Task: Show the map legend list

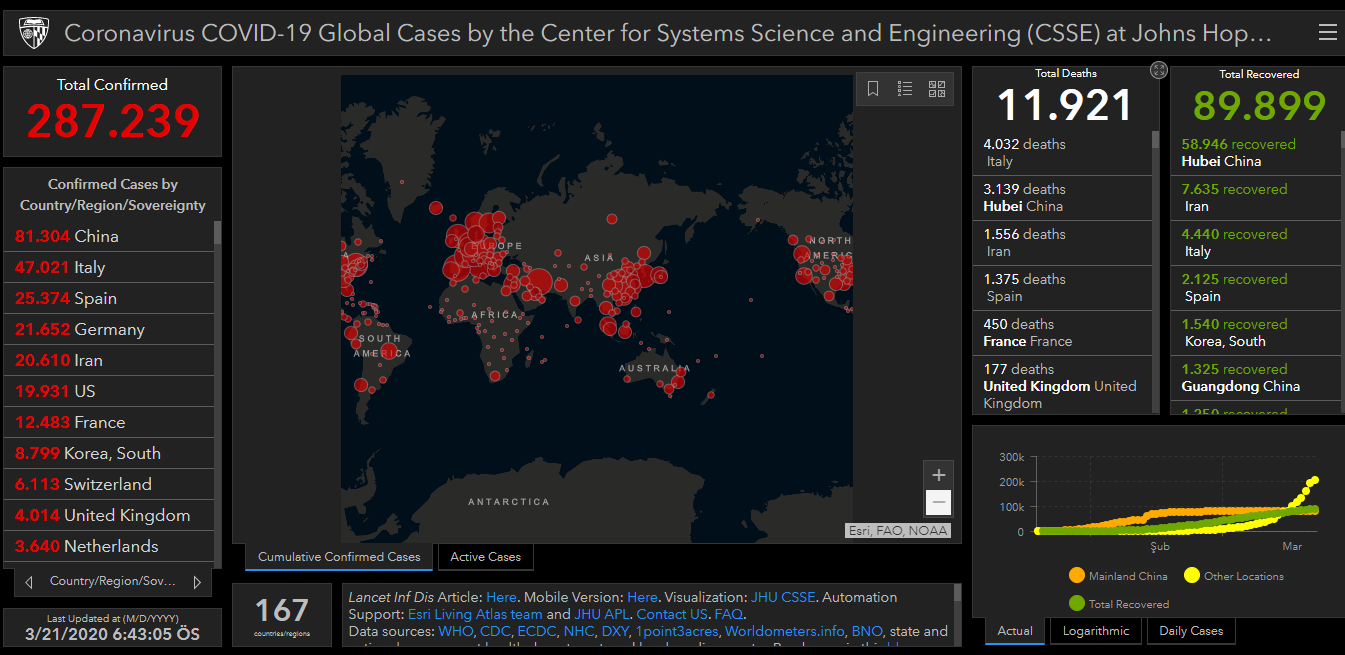Action: [905, 89]
